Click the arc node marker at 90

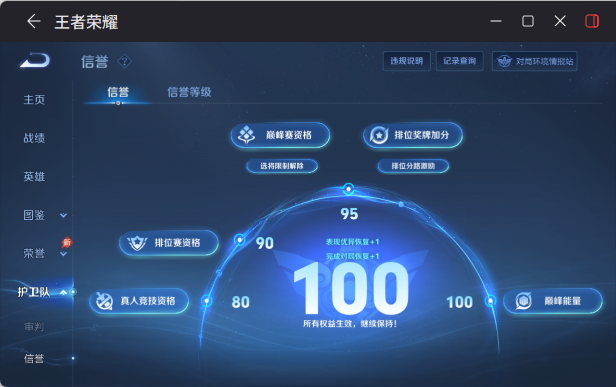click(x=240, y=240)
